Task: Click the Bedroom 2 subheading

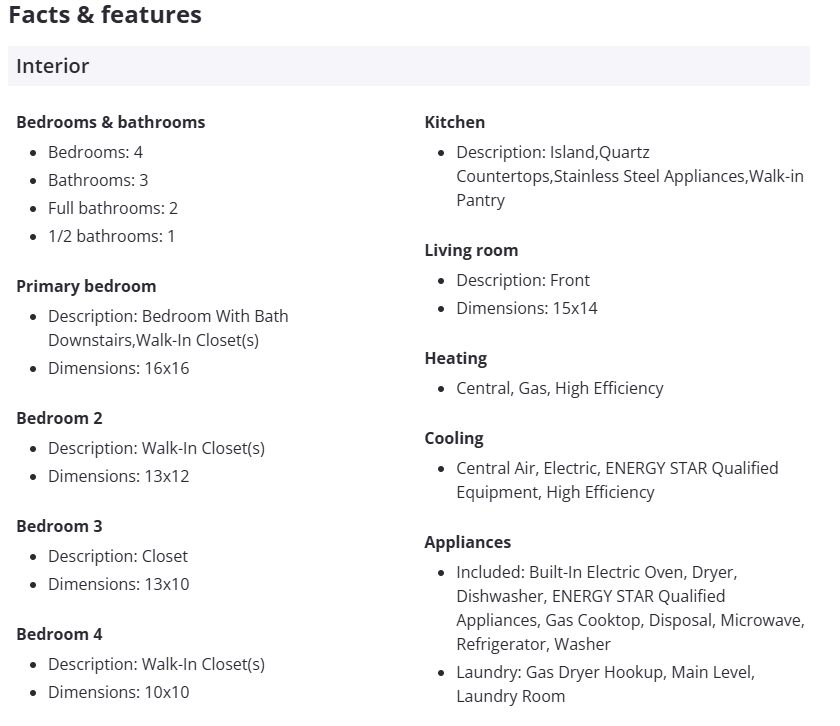Action: [x=59, y=418]
